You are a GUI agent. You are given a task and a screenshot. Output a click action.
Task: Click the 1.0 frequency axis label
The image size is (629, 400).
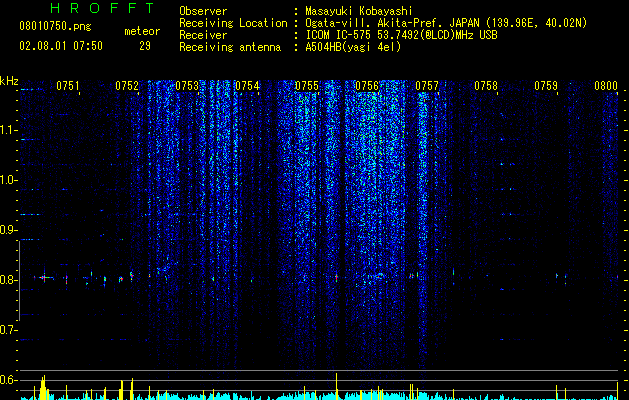(x=8, y=180)
